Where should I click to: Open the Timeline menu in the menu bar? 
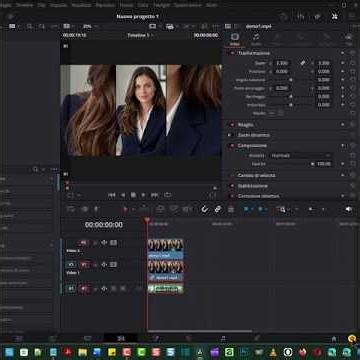[25, 5]
